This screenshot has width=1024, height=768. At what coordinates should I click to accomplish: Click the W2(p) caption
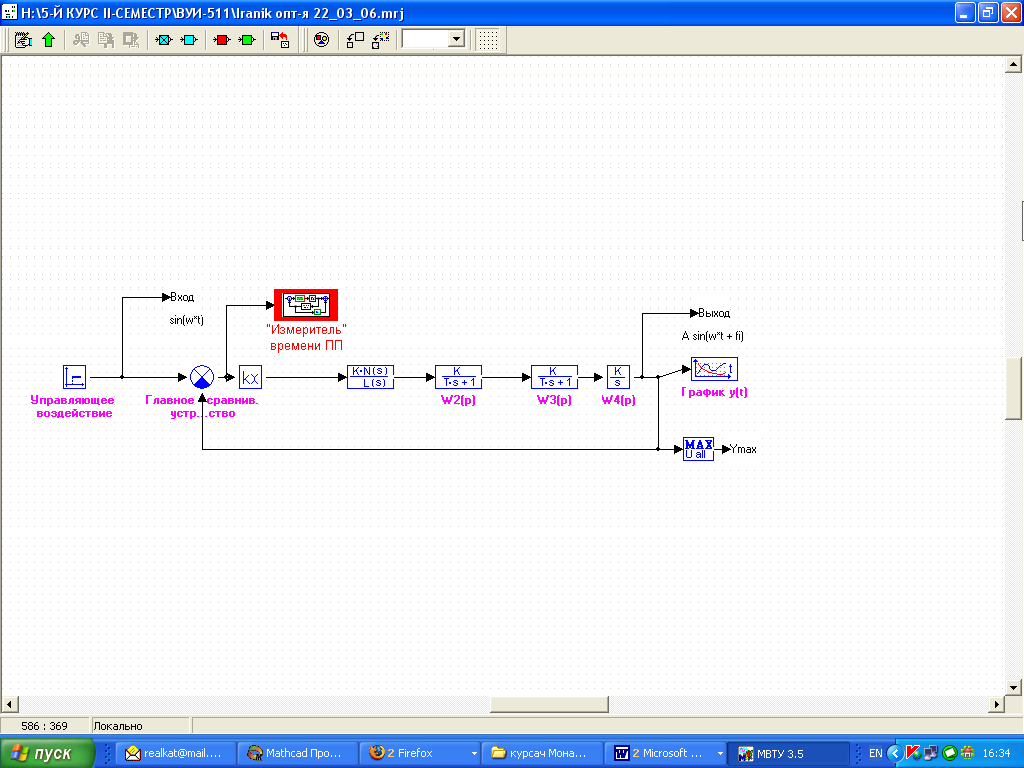458,400
